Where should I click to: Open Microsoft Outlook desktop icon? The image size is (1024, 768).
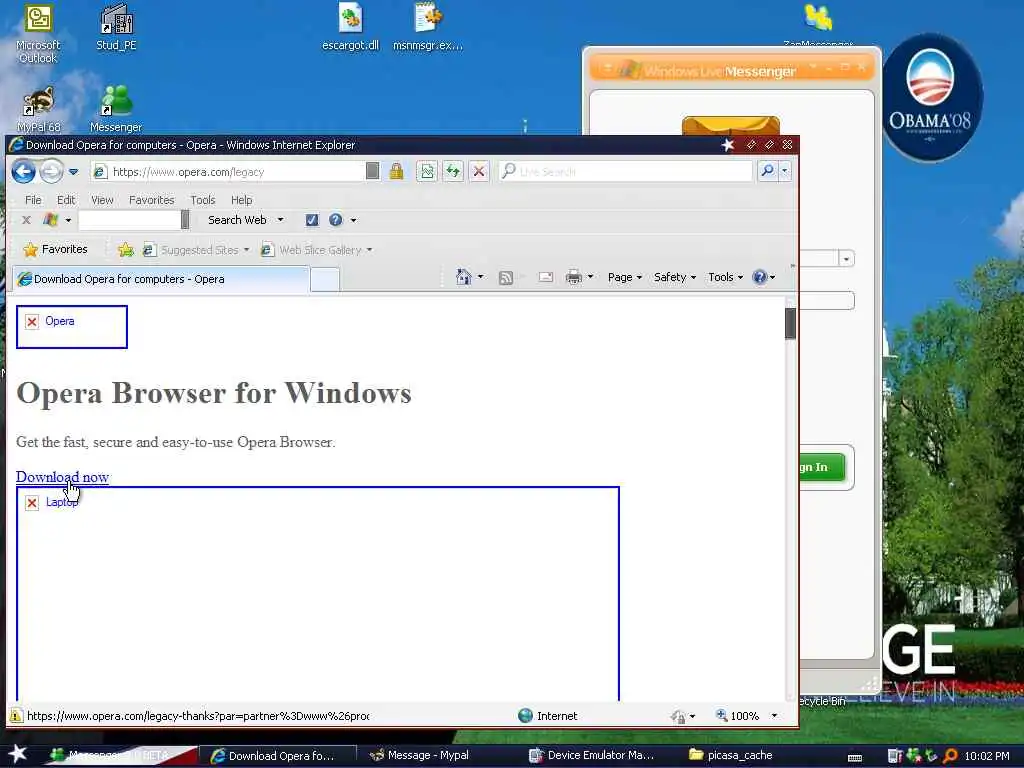38,34
